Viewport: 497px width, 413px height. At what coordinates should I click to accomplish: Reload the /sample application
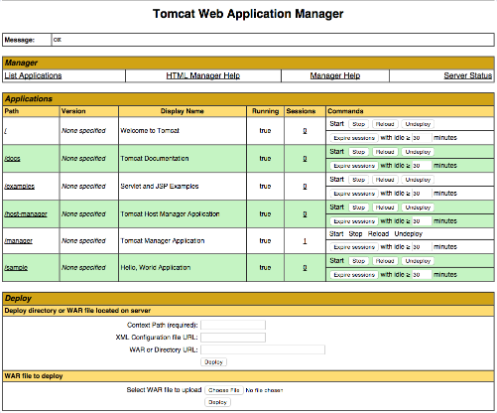[x=385, y=261]
